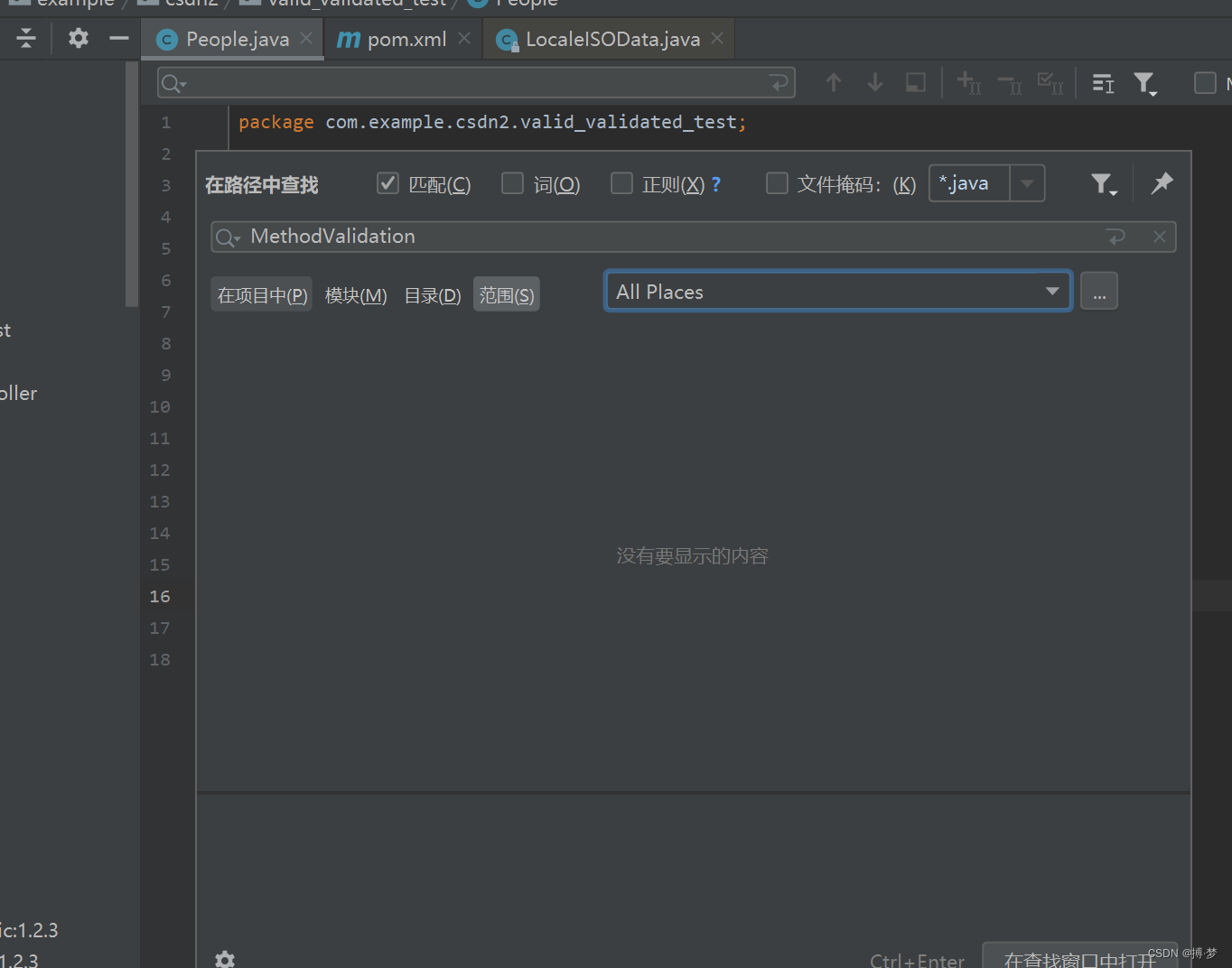Click line number 16 in gutter
The width and height of the screenshot is (1232, 968).
(160, 596)
